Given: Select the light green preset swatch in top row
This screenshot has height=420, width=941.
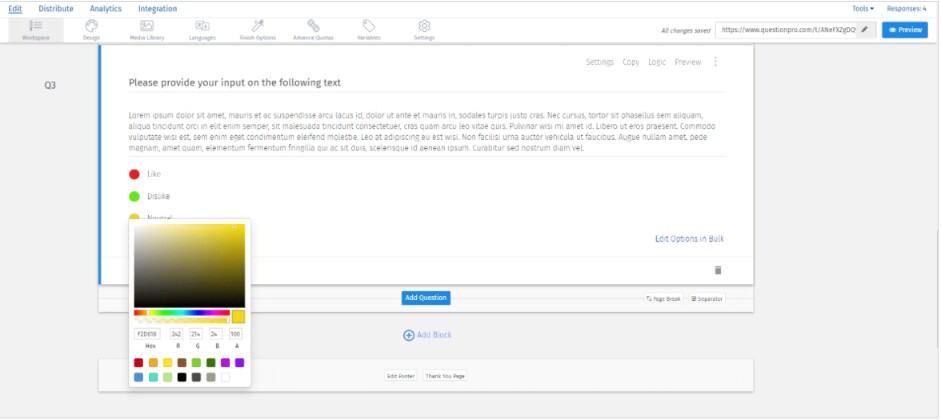Looking at the screenshot, I should 196,362.
